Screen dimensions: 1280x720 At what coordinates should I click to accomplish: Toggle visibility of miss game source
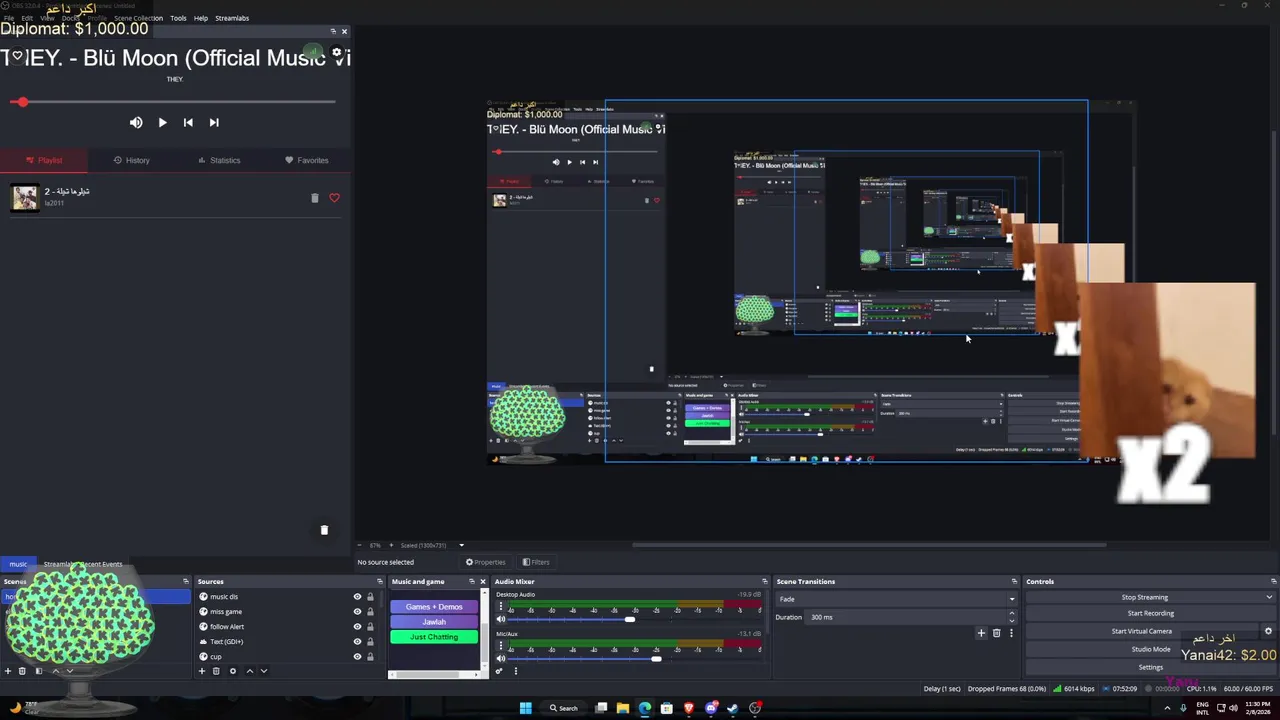pyautogui.click(x=357, y=612)
